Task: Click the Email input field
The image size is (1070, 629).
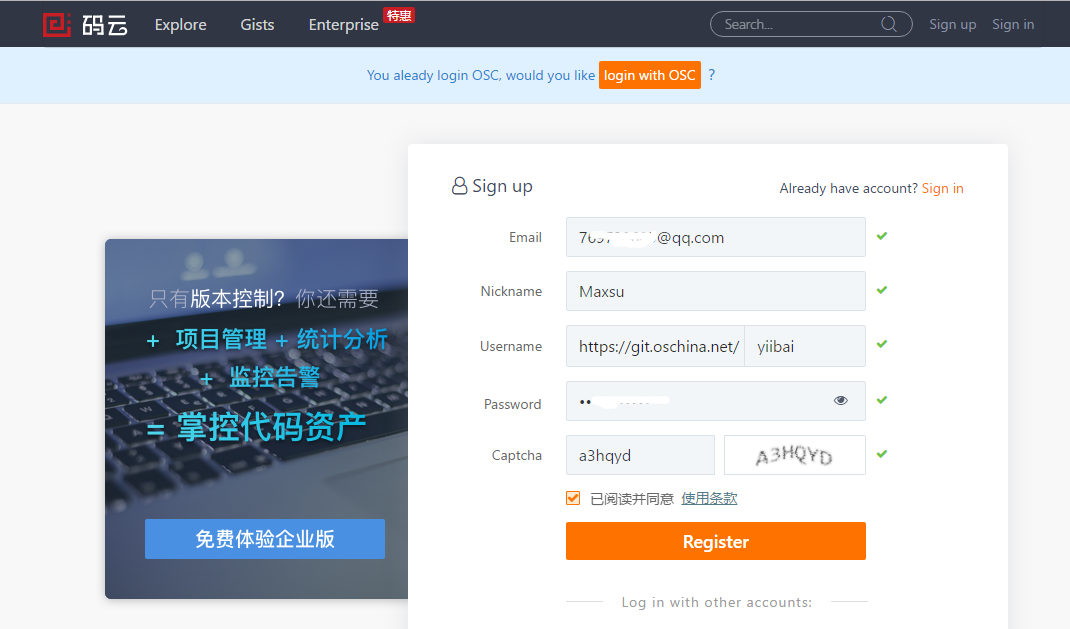Action: (x=716, y=237)
